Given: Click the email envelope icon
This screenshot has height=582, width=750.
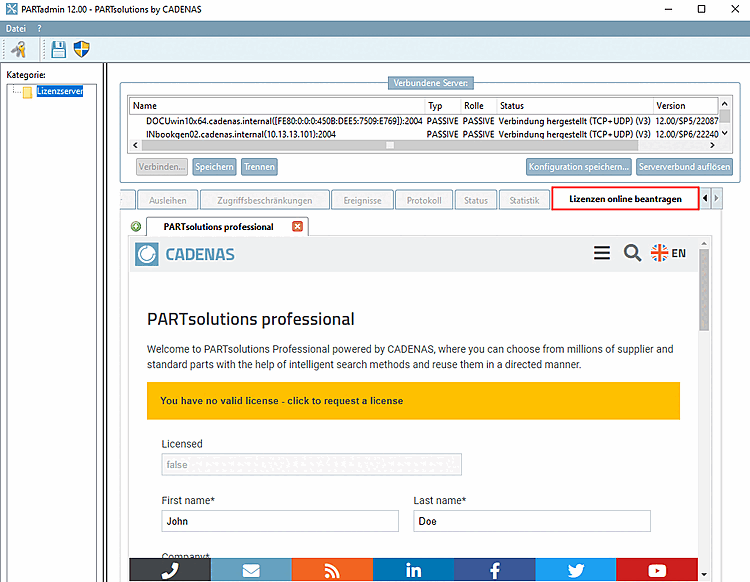Looking at the screenshot, I should point(251,570).
